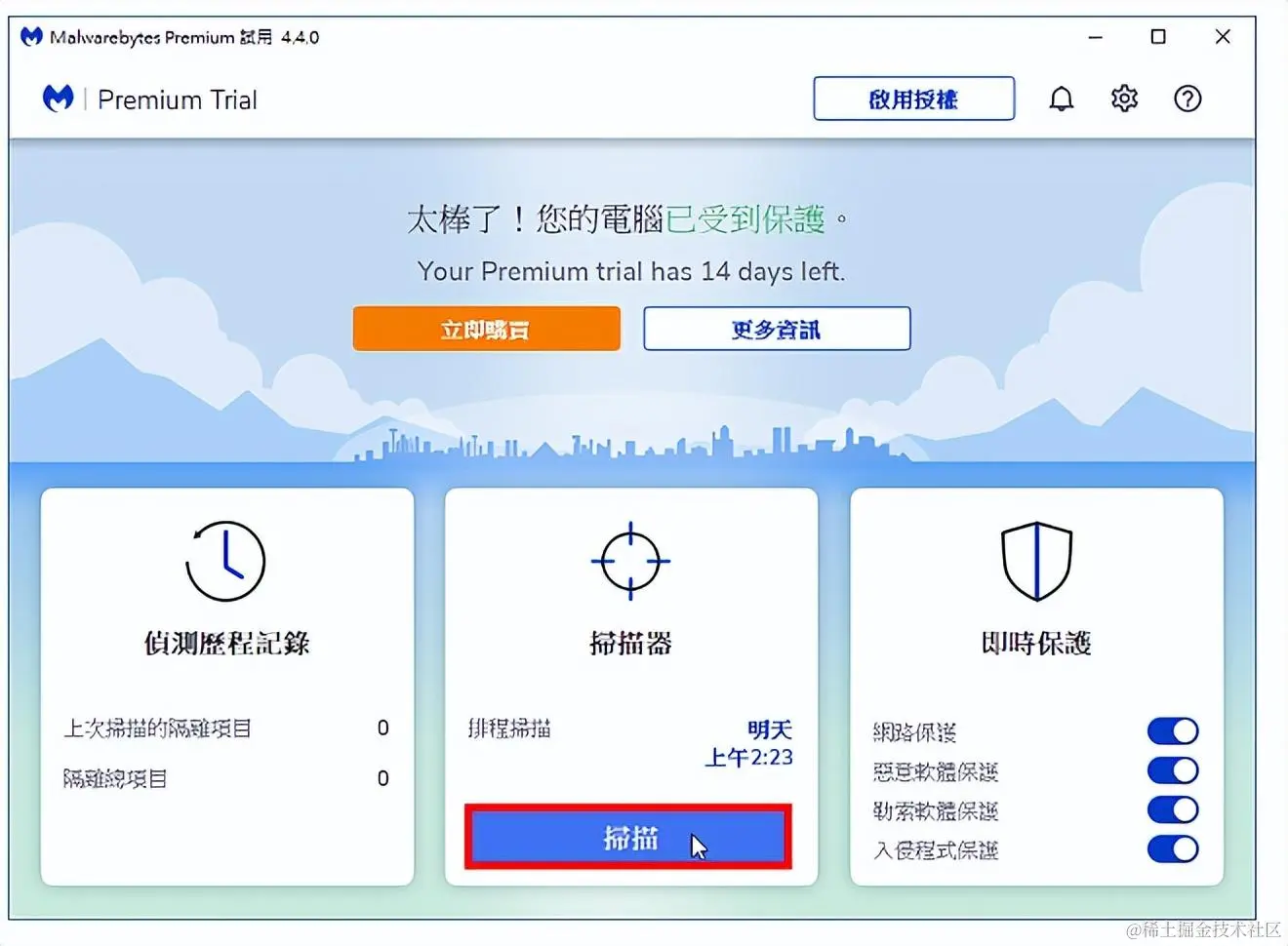Click the 勒索軟體保護 label text
The image size is (1288, 946).
tap(936, 810)
